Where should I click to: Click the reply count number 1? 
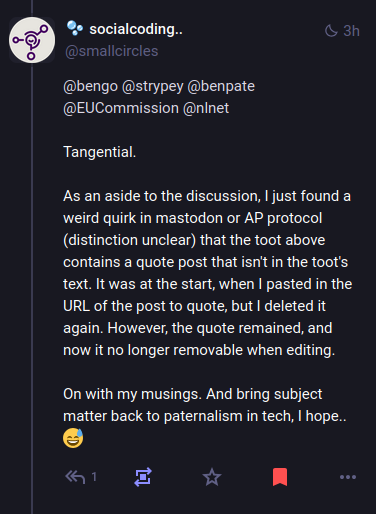click(x=94, y=477)
